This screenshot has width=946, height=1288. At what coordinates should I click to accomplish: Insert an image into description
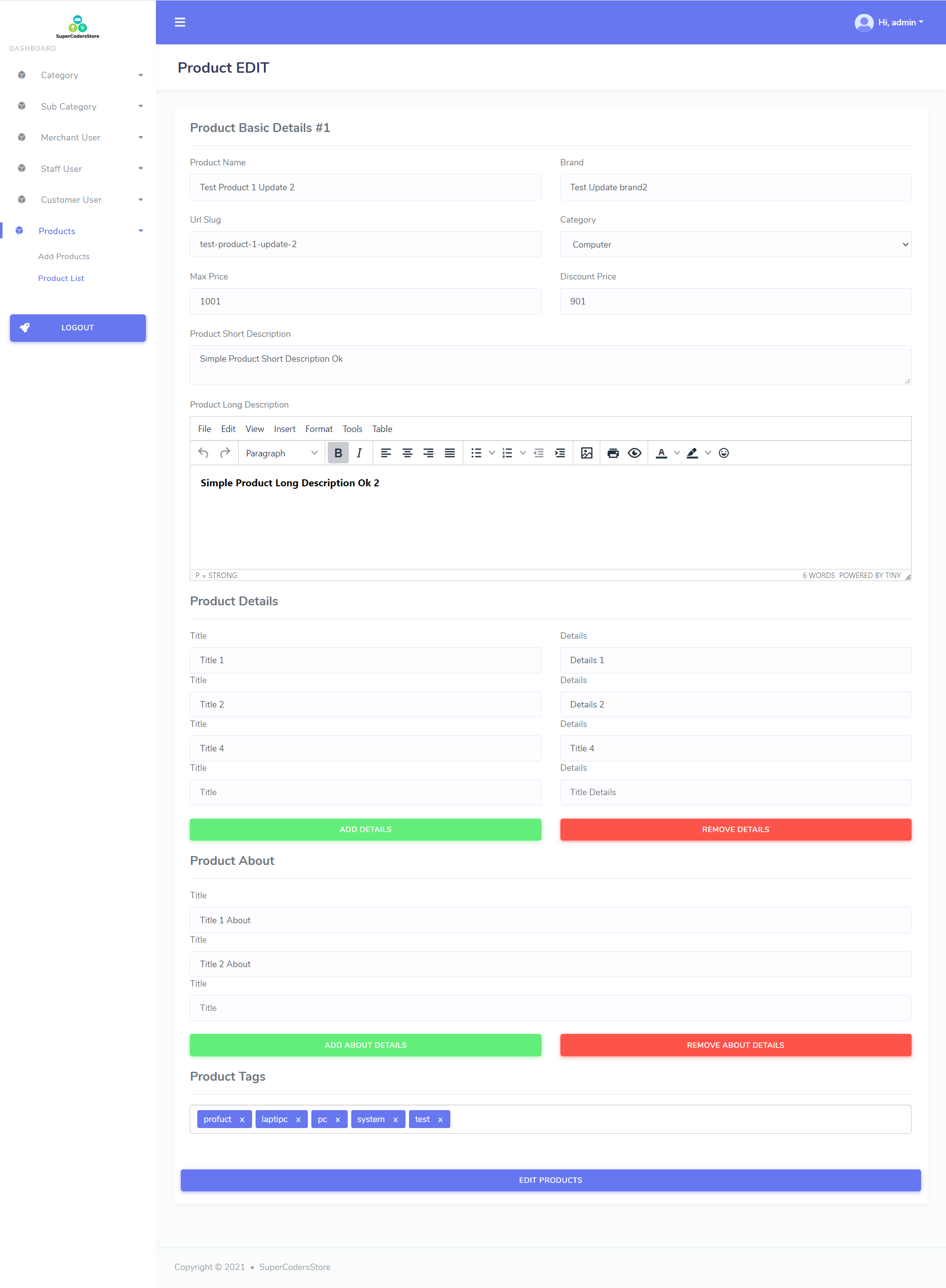pyautogui.click(x=586, y=453)
